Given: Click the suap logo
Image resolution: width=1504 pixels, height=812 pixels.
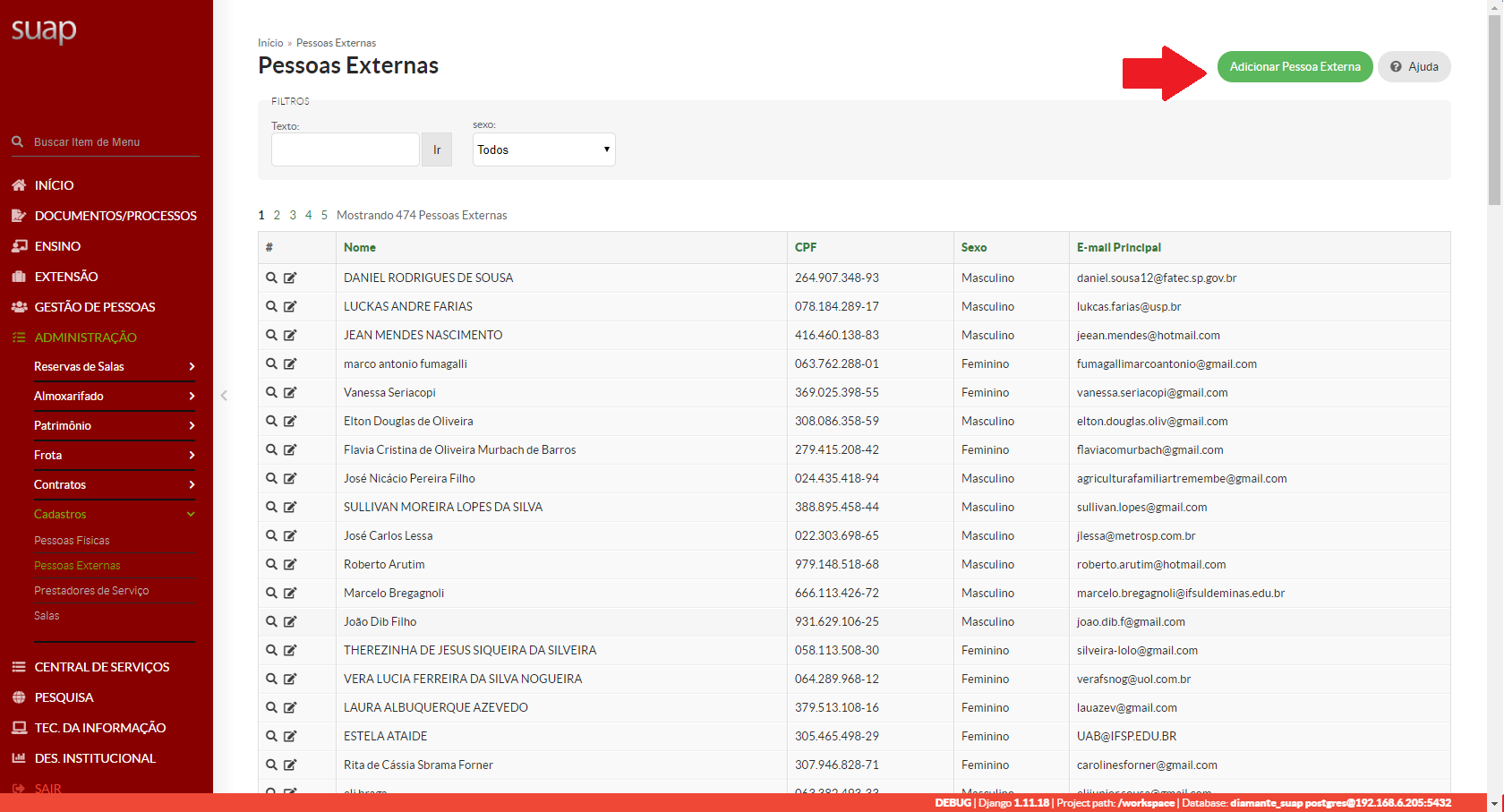Looking at the screenshot, I should point(44,30).
